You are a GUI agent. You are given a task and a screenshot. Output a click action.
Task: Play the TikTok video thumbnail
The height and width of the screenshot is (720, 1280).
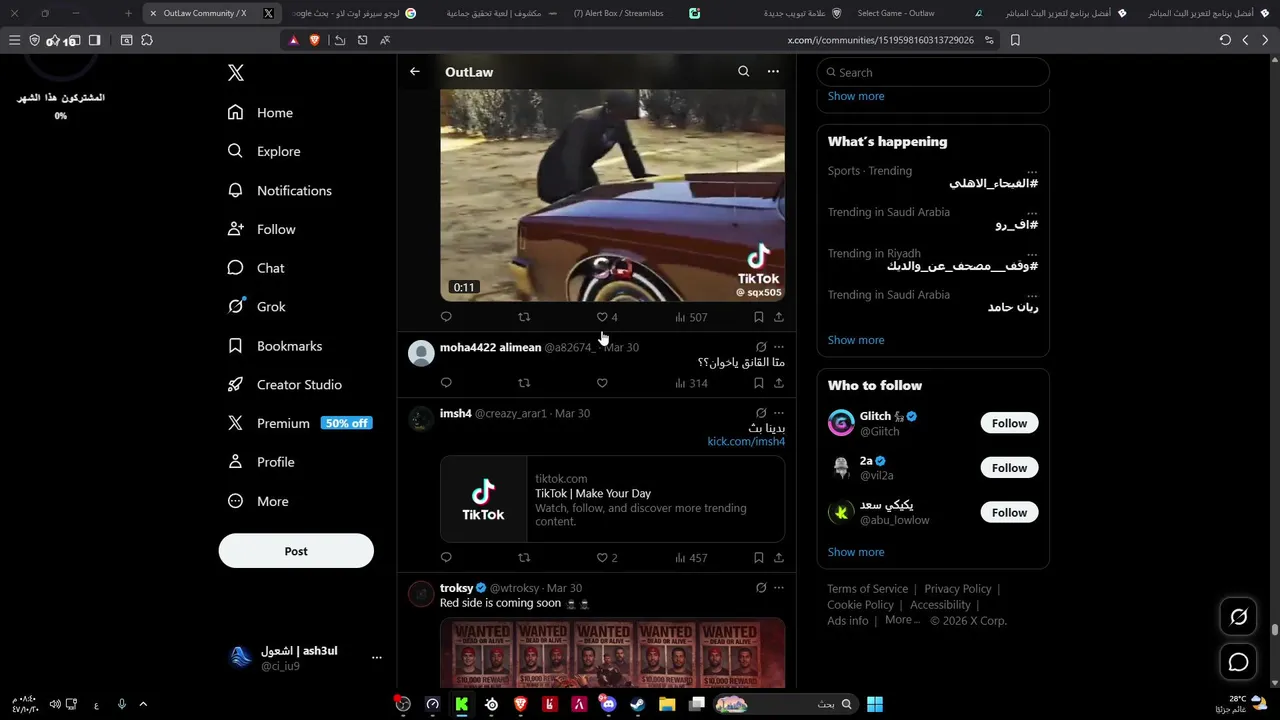tap(612, 195)
